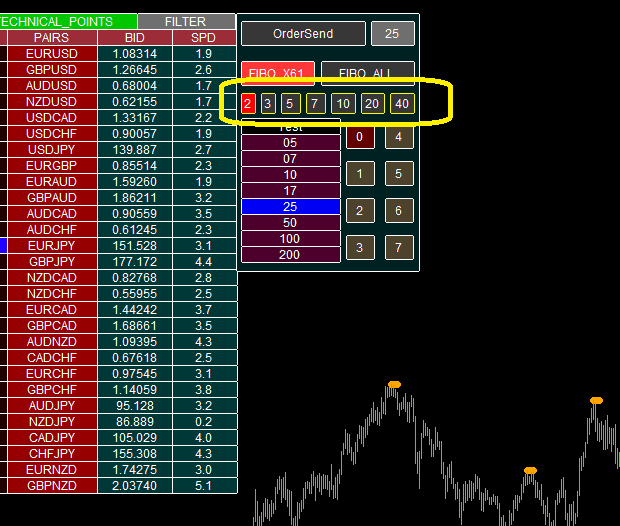Click the GBPNZD spread 5.1

[205, 486]
